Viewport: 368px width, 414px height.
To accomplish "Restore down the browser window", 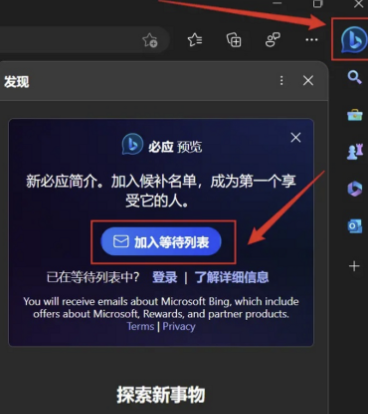I will coord(318,4).
